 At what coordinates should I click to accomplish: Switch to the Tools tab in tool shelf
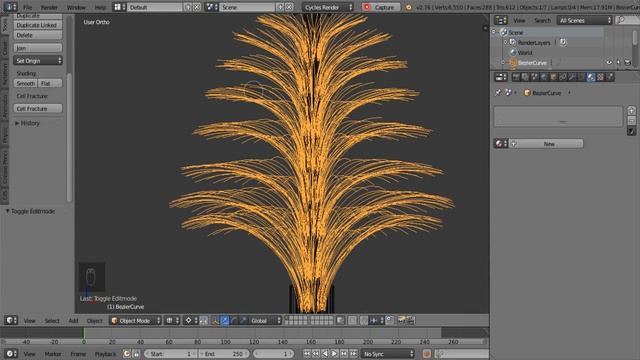point(4,25)
